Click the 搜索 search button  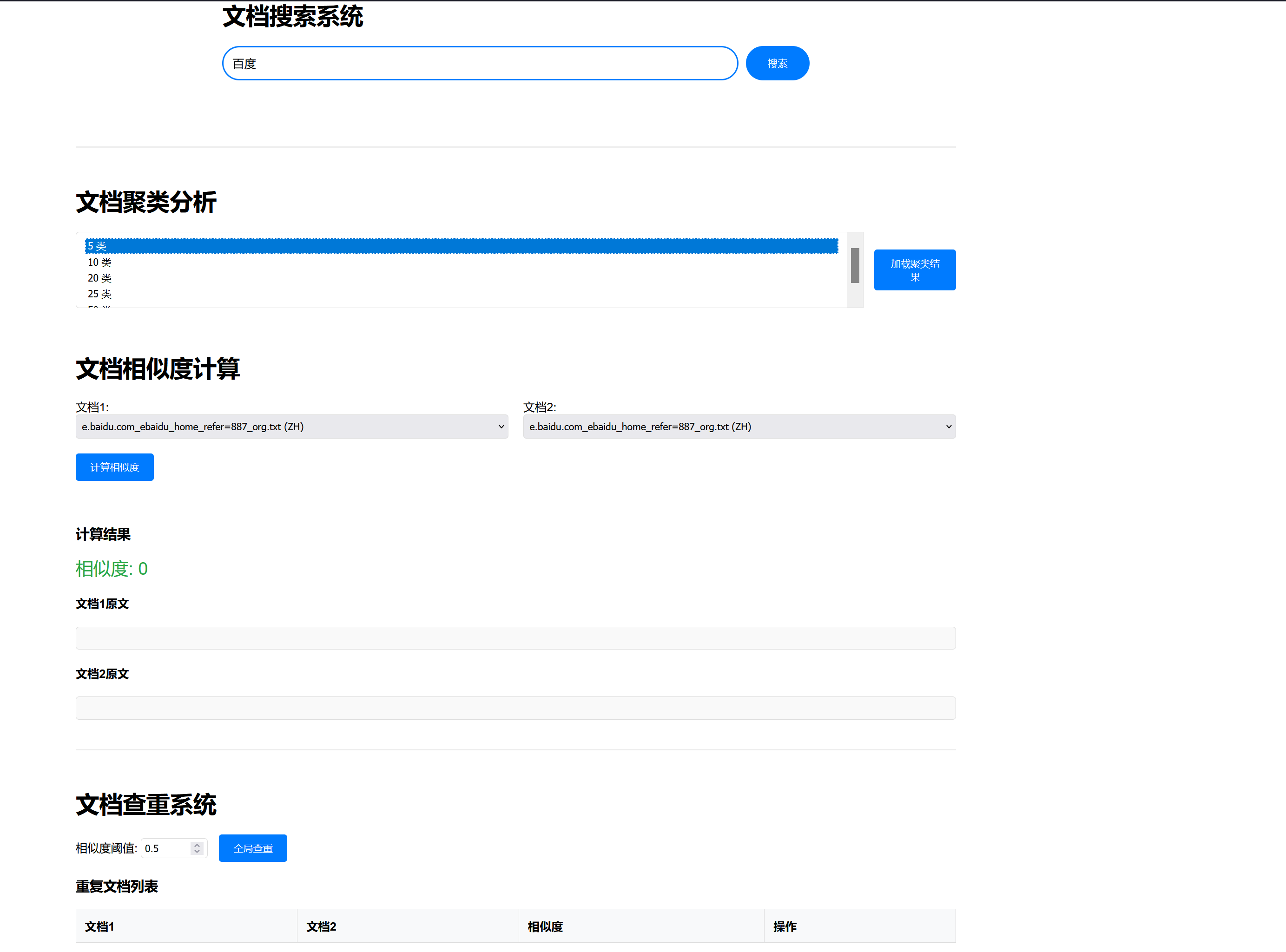pyautogui.click(x=777, y=63)
